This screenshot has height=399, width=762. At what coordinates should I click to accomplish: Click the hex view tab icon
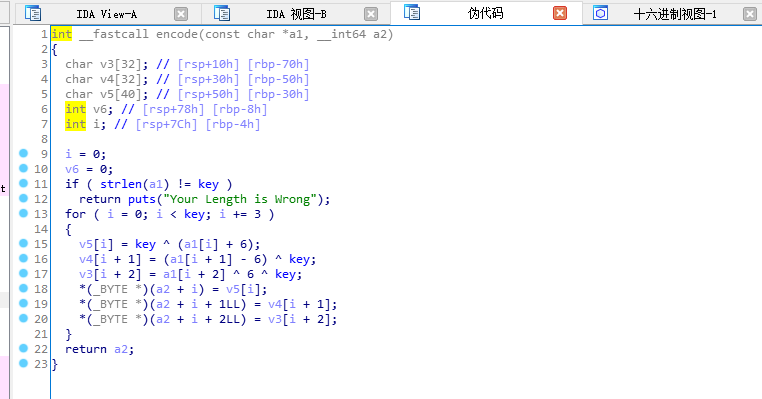coord(601,14)
